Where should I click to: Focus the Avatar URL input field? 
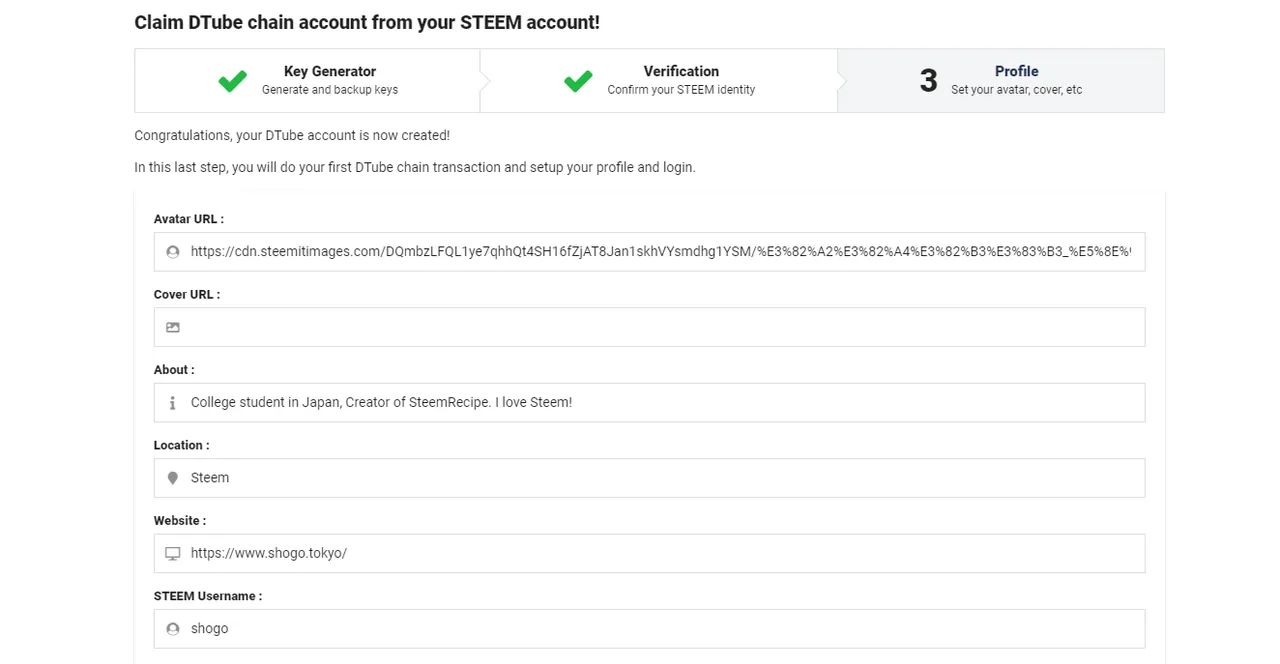coord(649,252)
